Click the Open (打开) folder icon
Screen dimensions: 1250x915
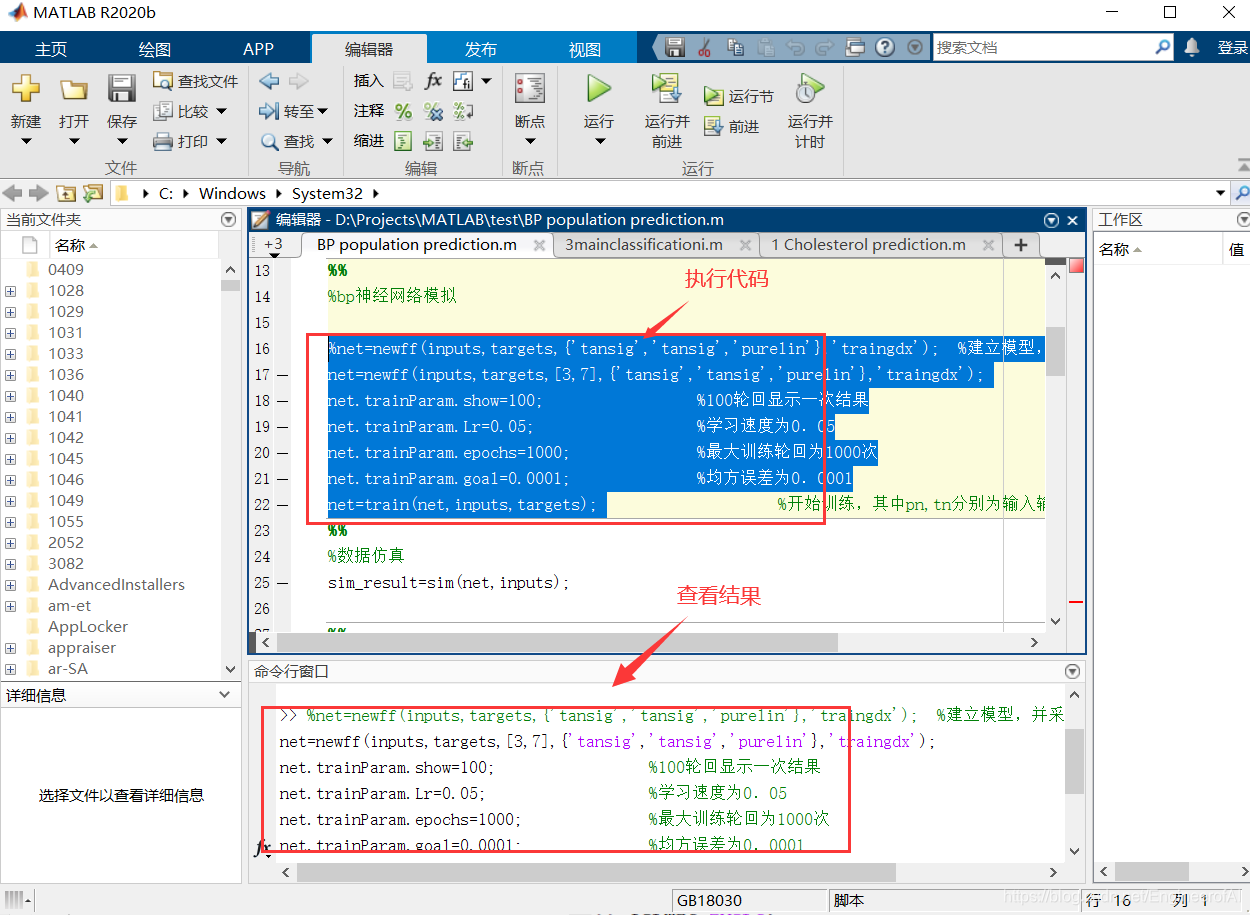pos(73,89)
